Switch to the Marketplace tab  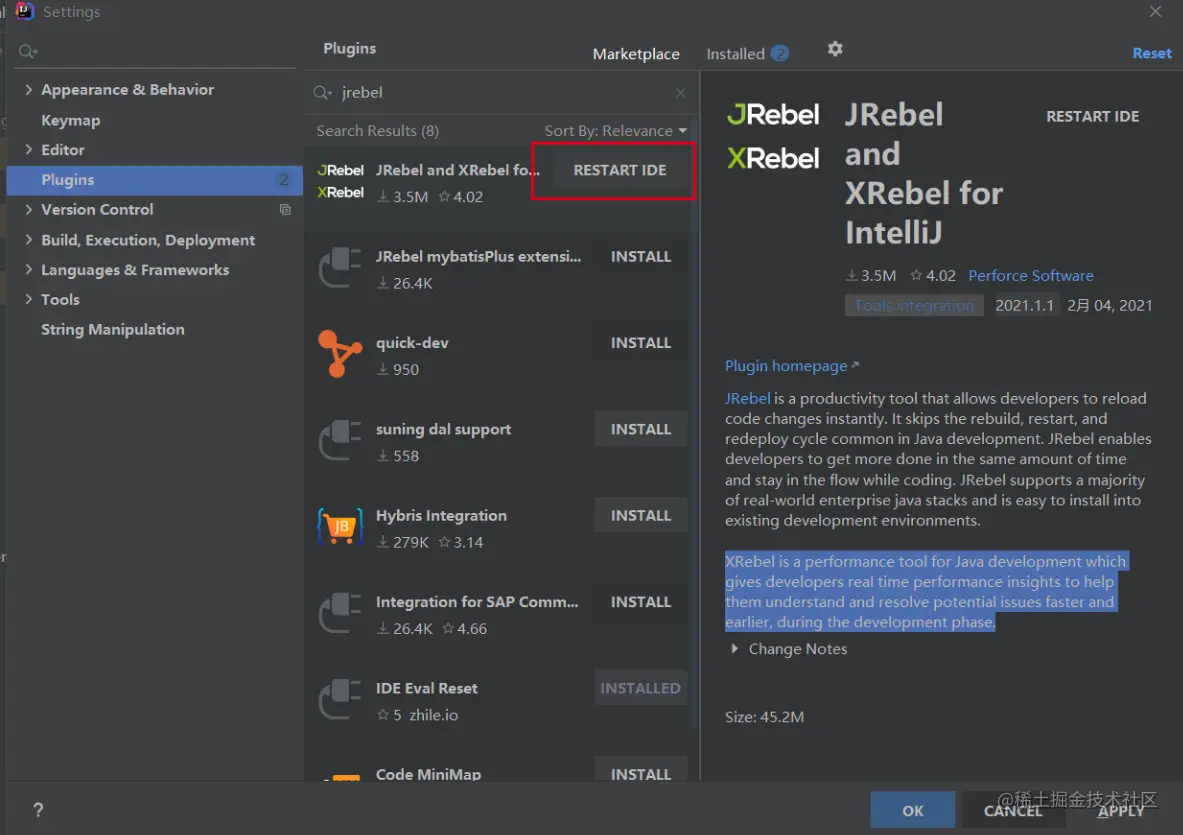click(x=636, y=54)
